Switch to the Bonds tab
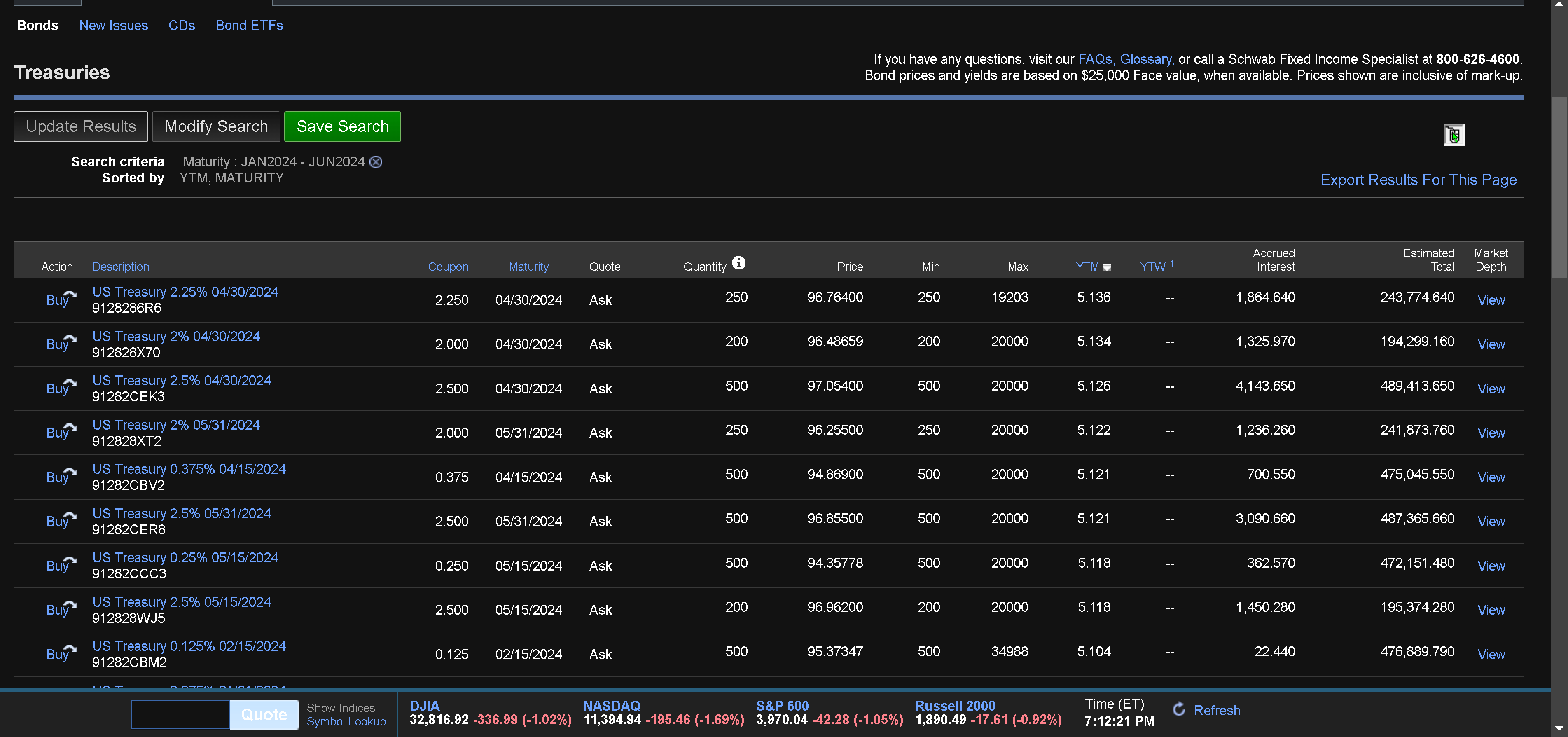 [38, 26]
